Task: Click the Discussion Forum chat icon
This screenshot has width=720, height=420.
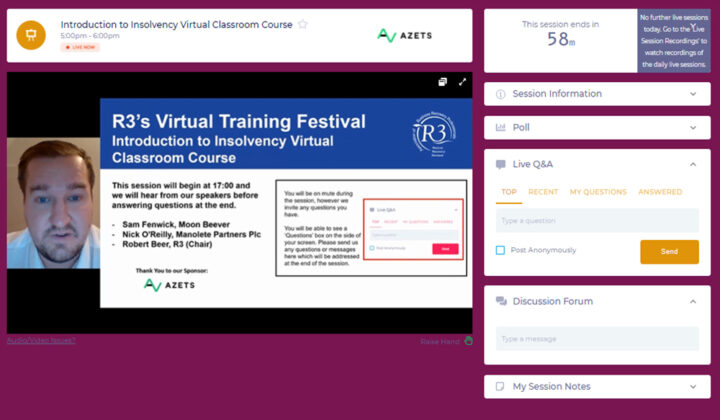Action: (501, 301)
